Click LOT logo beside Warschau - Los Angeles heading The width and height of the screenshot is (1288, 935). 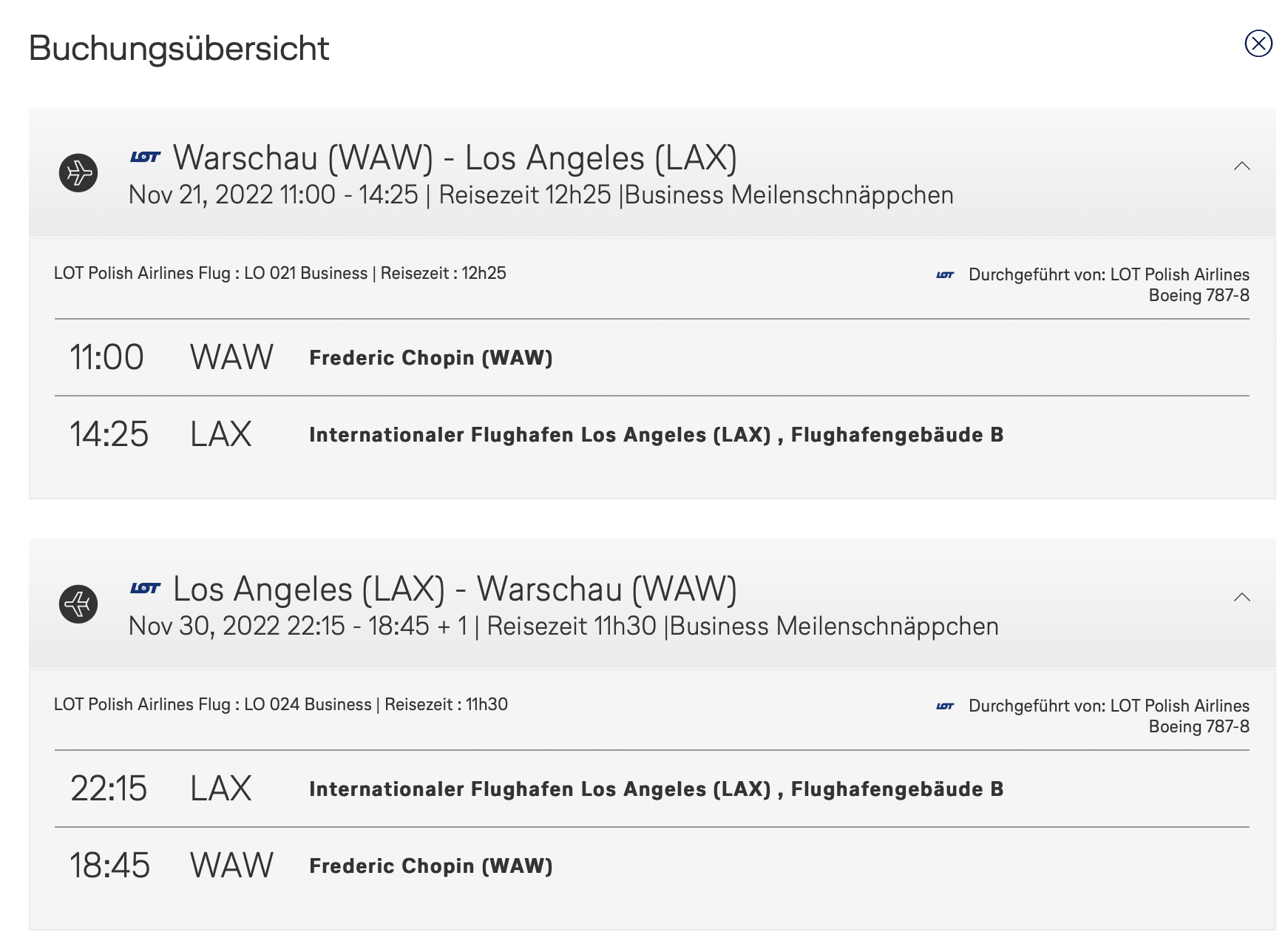(145, 157)
